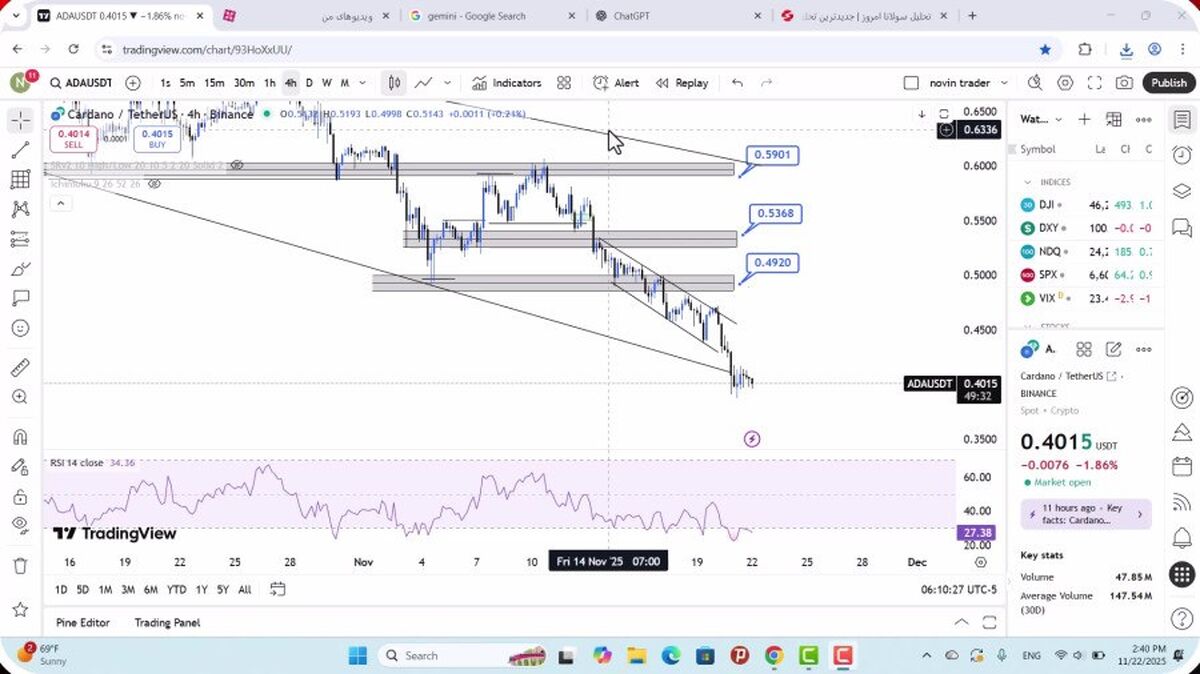
Task: Open the Trading Panel tab
Action: pyautogui.click(x=168, y=622)
